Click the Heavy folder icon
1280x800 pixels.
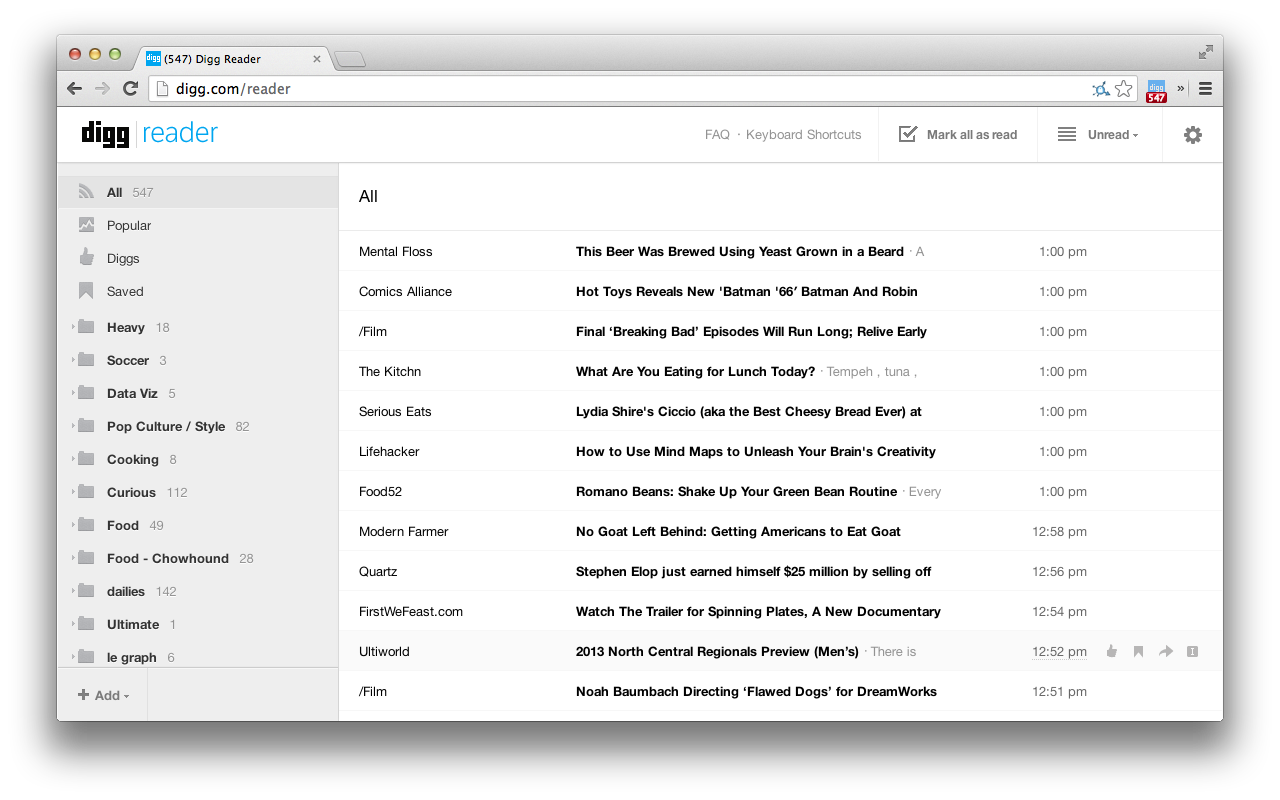click(x=86, y=327)
